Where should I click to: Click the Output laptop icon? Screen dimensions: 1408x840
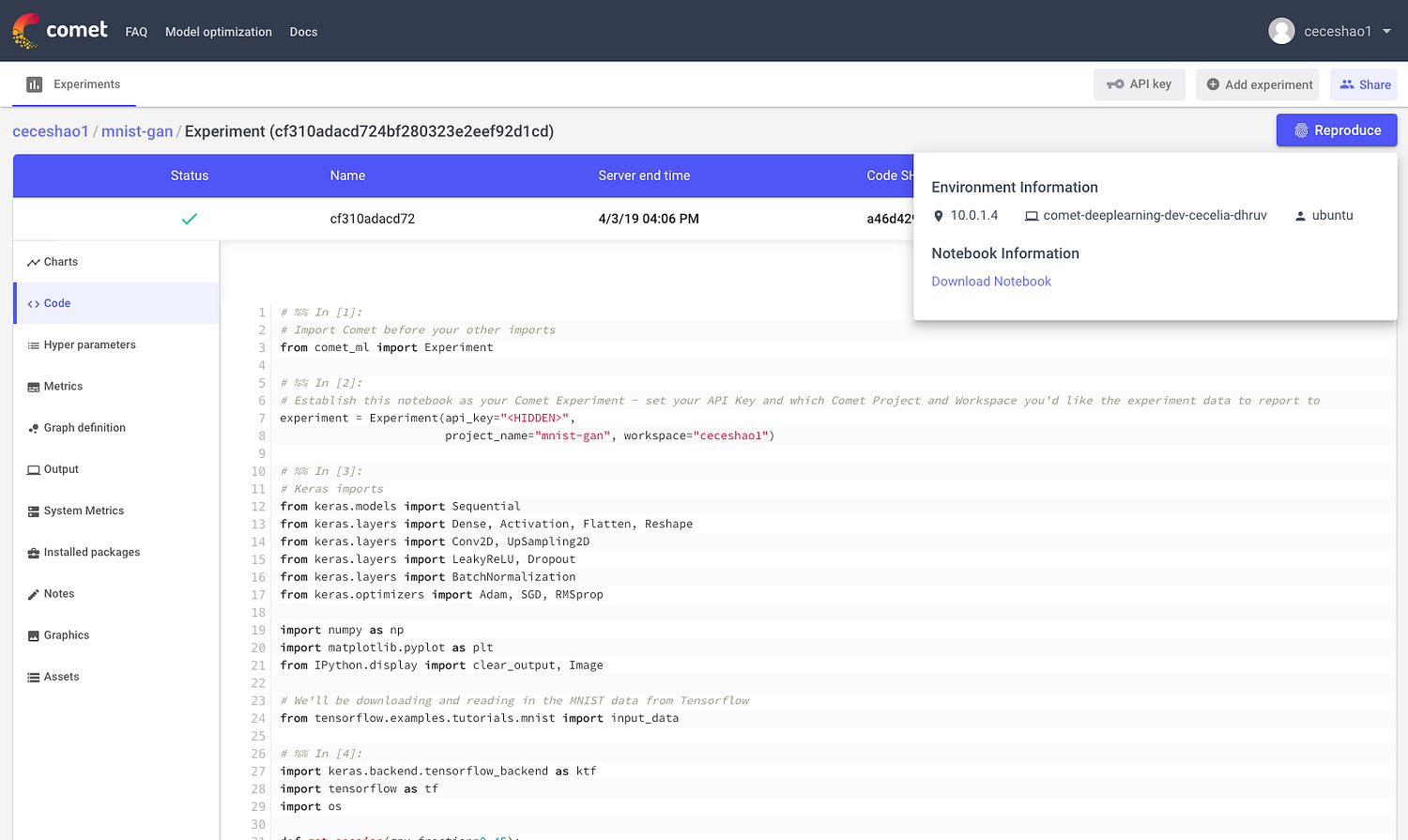[x=34, y=469]
